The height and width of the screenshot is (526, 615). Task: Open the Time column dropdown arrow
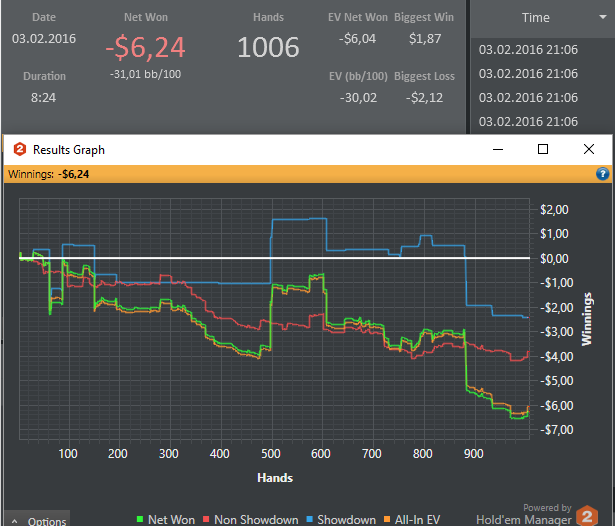603,17
